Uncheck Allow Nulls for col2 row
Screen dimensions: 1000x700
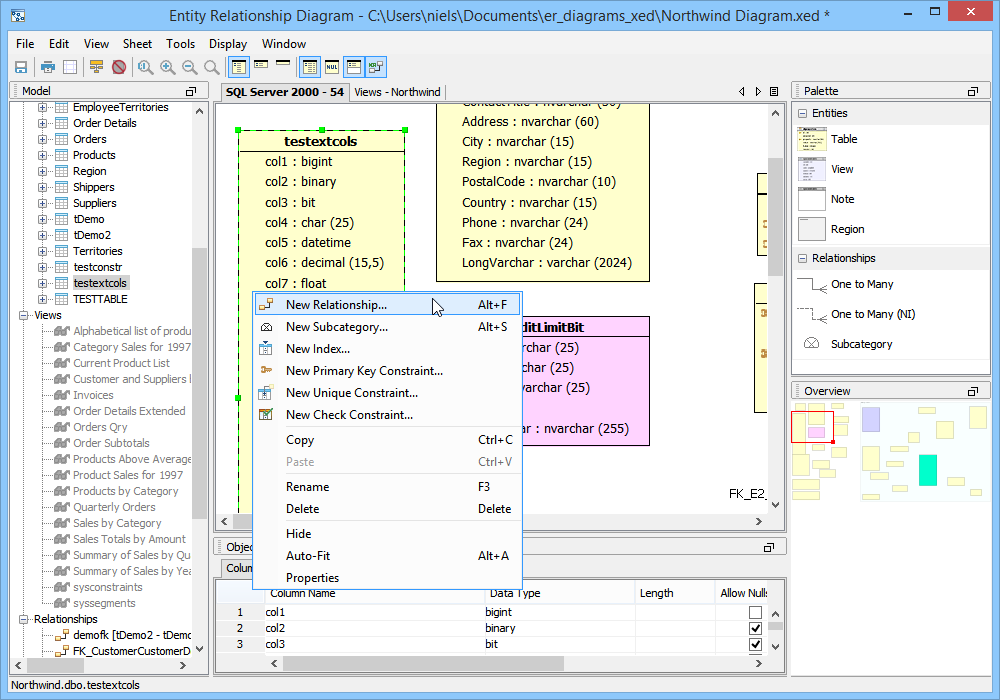[755, 628]
